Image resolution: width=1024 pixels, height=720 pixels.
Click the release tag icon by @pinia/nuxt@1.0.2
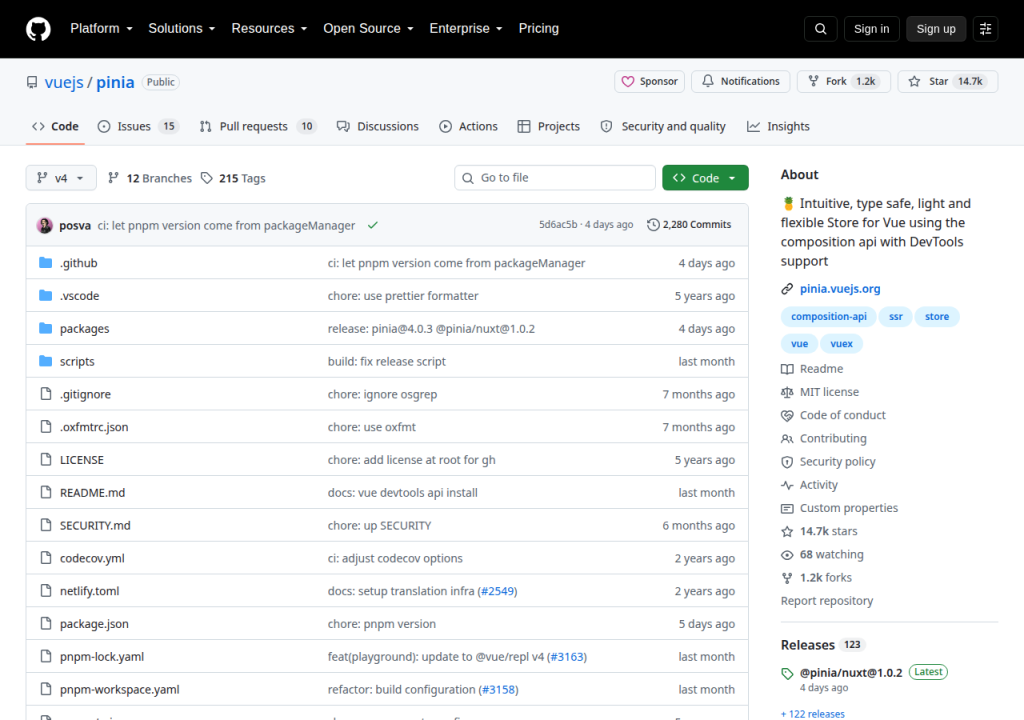(787, 674)
